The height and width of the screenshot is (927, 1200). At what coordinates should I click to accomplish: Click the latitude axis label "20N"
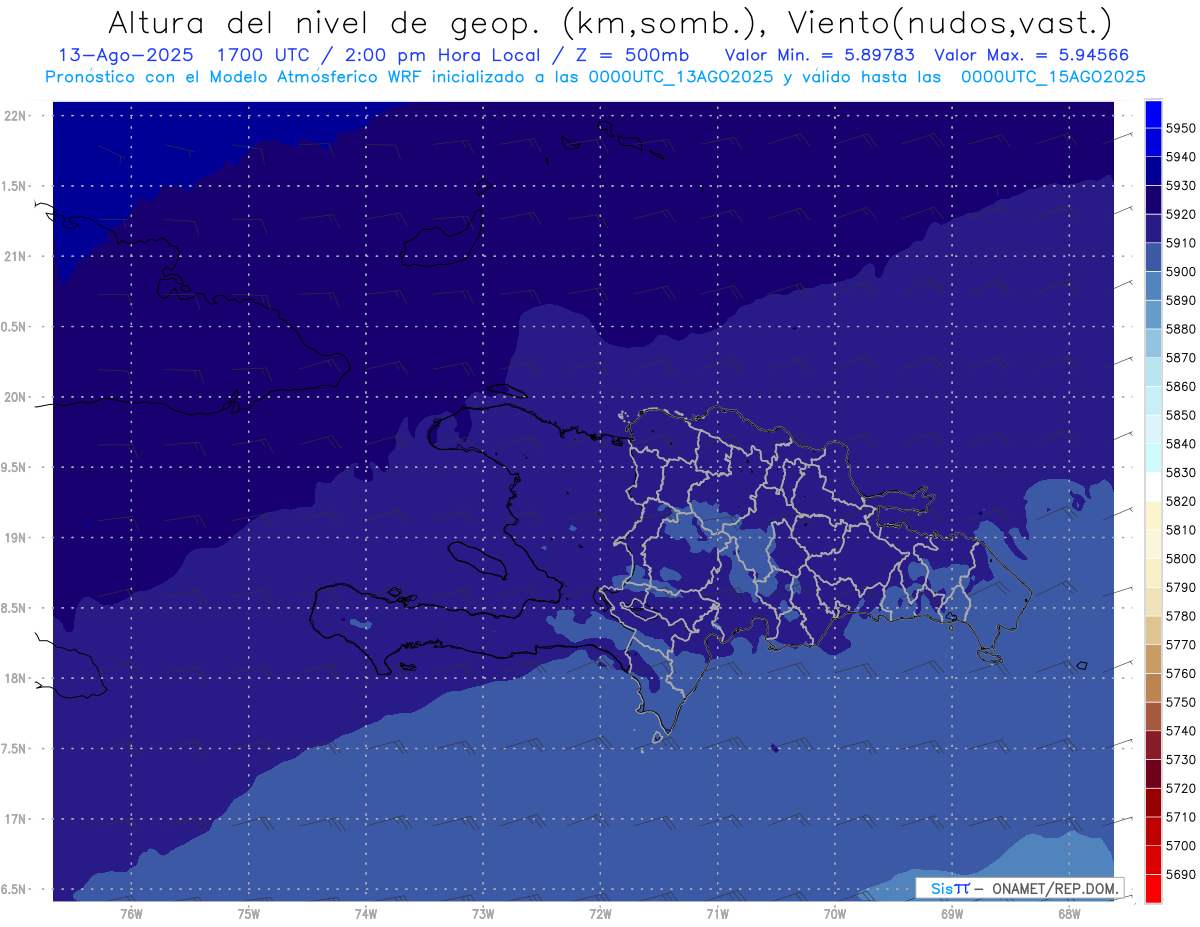pyautogui.click(x=15, y=397)
